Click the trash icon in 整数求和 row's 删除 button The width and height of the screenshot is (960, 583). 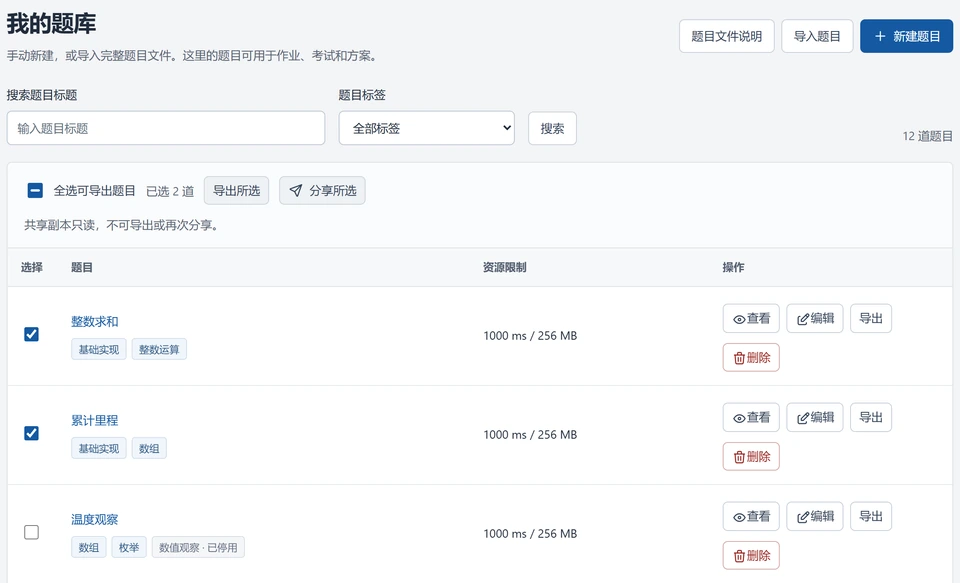click(739, 358)
